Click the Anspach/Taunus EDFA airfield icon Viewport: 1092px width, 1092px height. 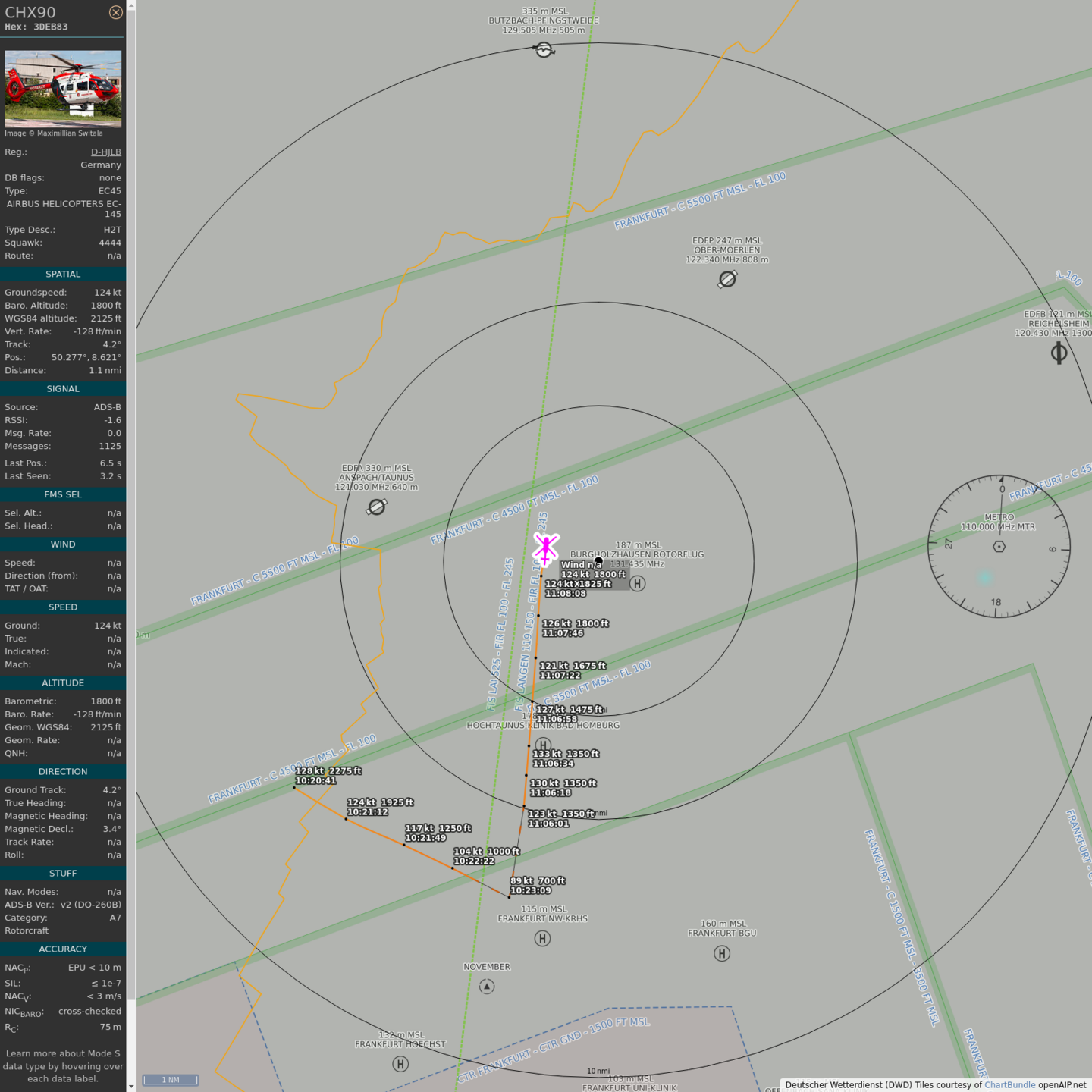377,507
